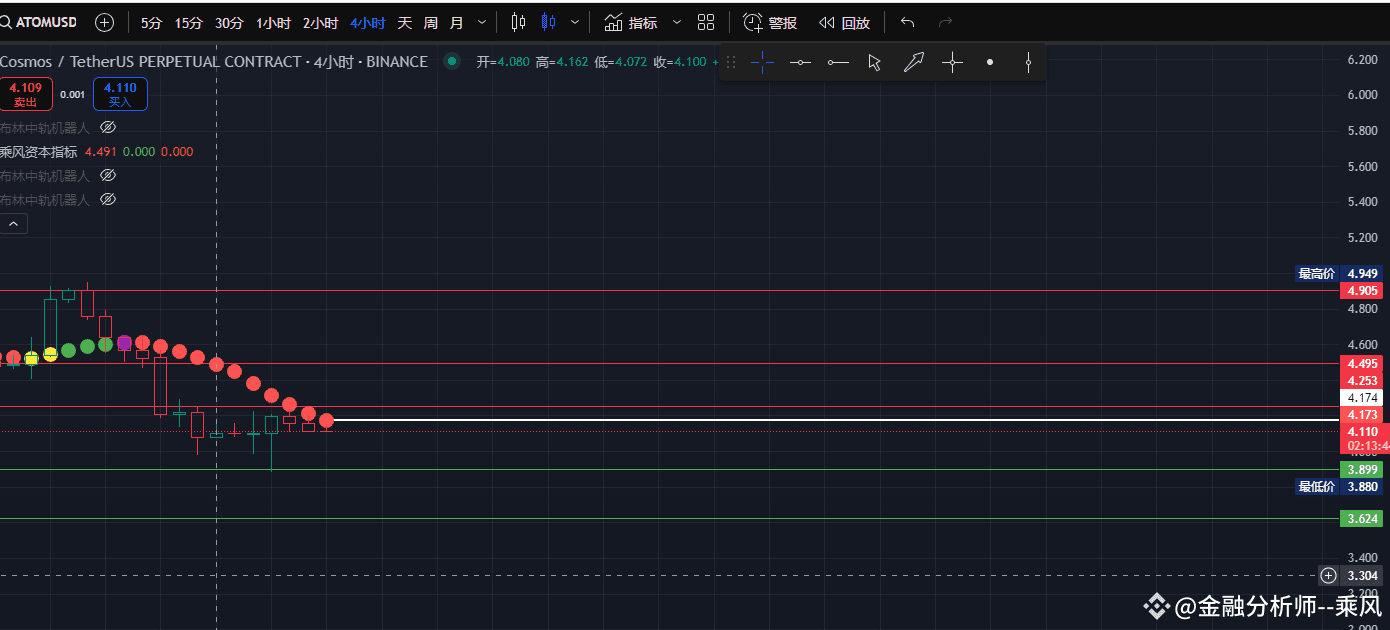The width and height of the screenshot is (1390, 630).
Task: Hide the first 布林中轨机器人 indicator
Action: (108, 127)
